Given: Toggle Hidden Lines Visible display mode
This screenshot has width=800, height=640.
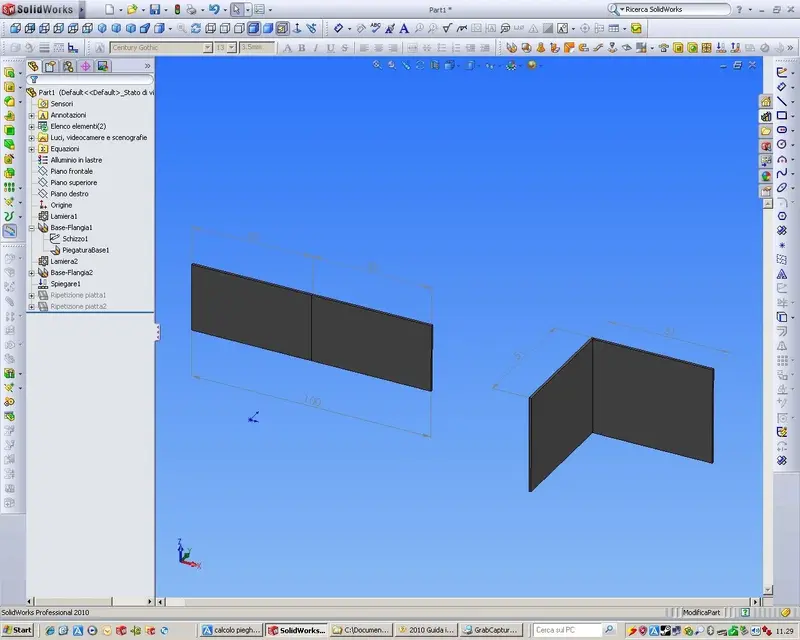Looking at the screenshot, I should 225,29.
